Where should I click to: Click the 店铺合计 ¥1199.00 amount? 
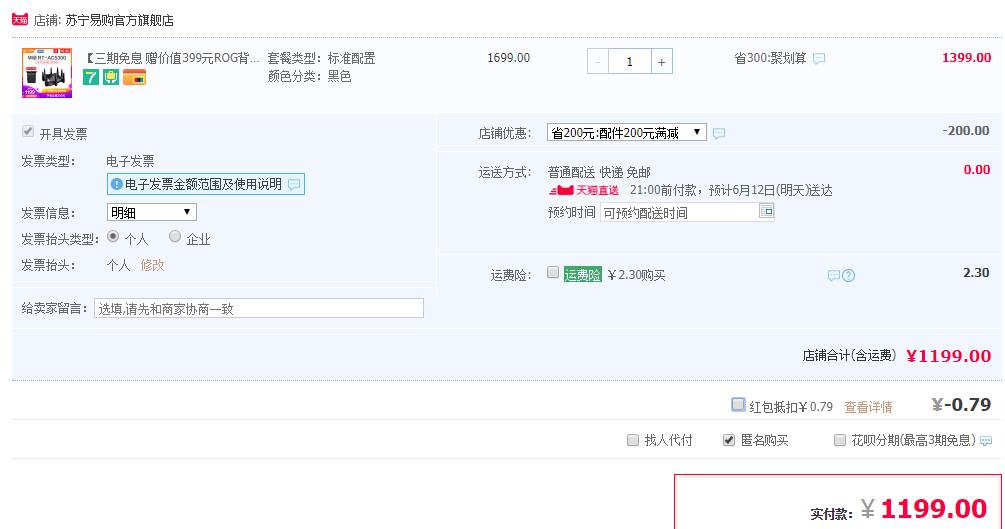949,356
